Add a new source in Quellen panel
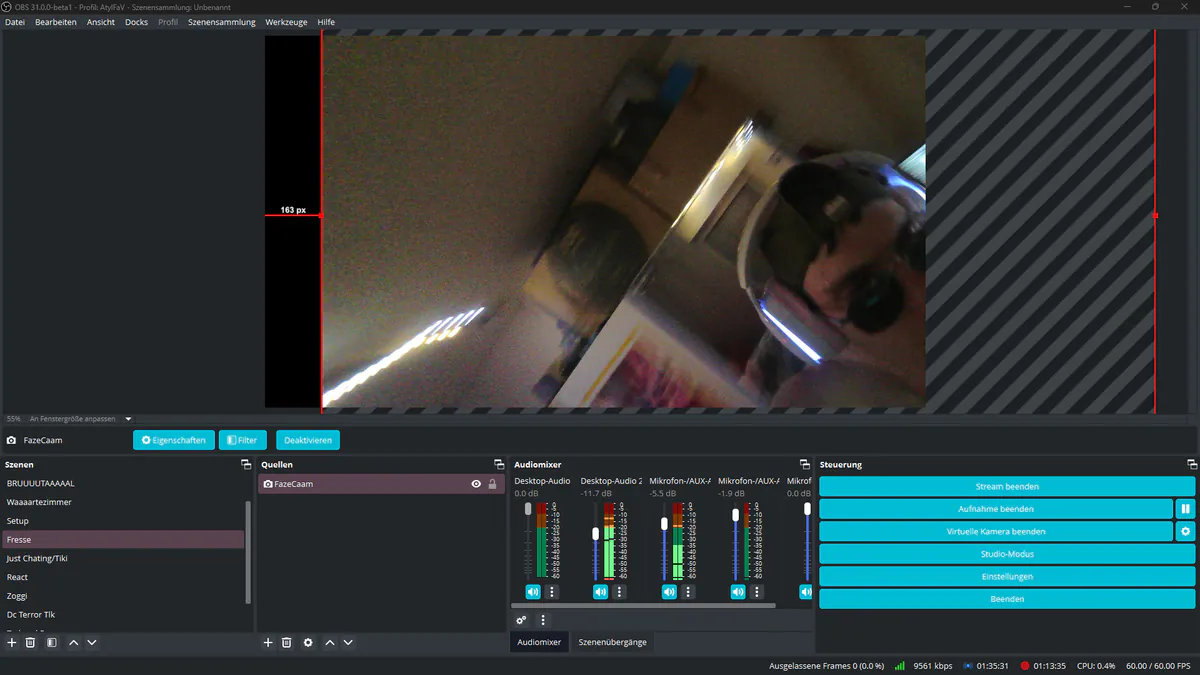 click(x=268, y=643)
